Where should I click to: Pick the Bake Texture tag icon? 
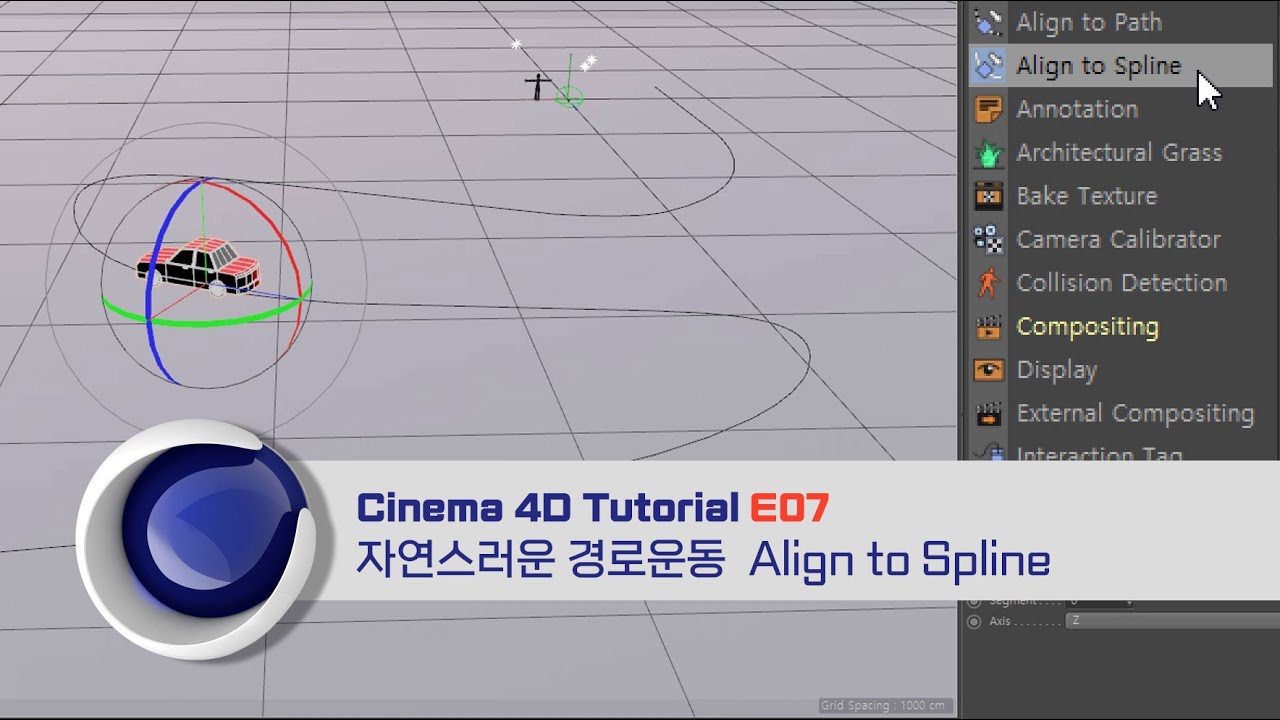tap(988, 196)
